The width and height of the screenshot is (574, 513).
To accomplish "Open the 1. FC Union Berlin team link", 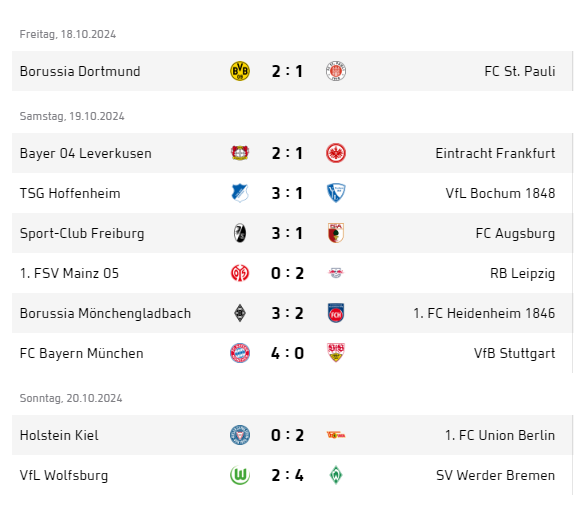I will (x=500, y=435).
